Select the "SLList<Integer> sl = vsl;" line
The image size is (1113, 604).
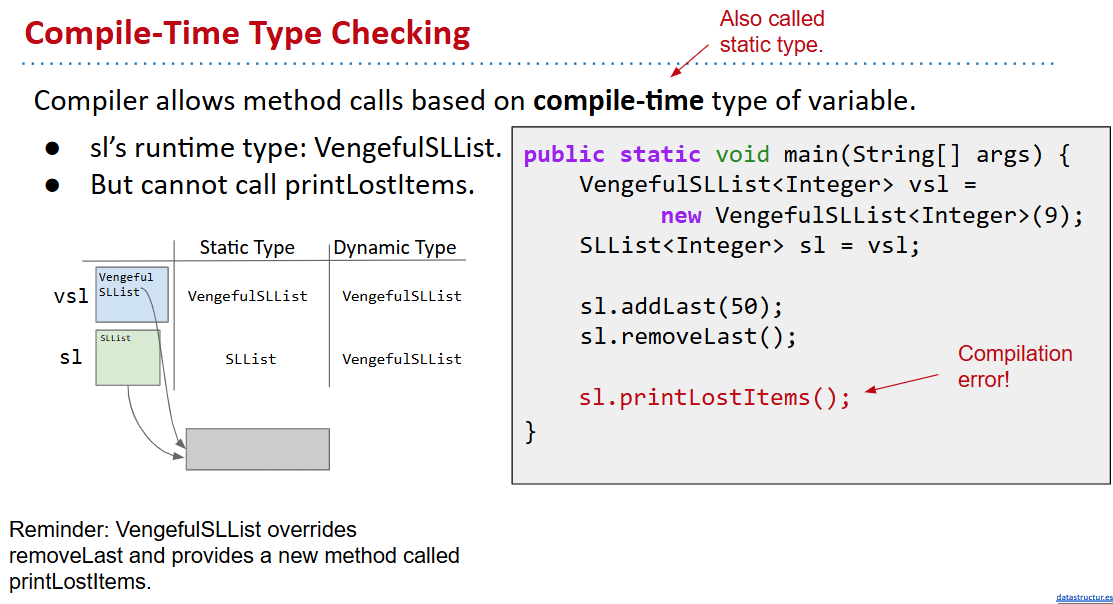[x=749, y=246]
